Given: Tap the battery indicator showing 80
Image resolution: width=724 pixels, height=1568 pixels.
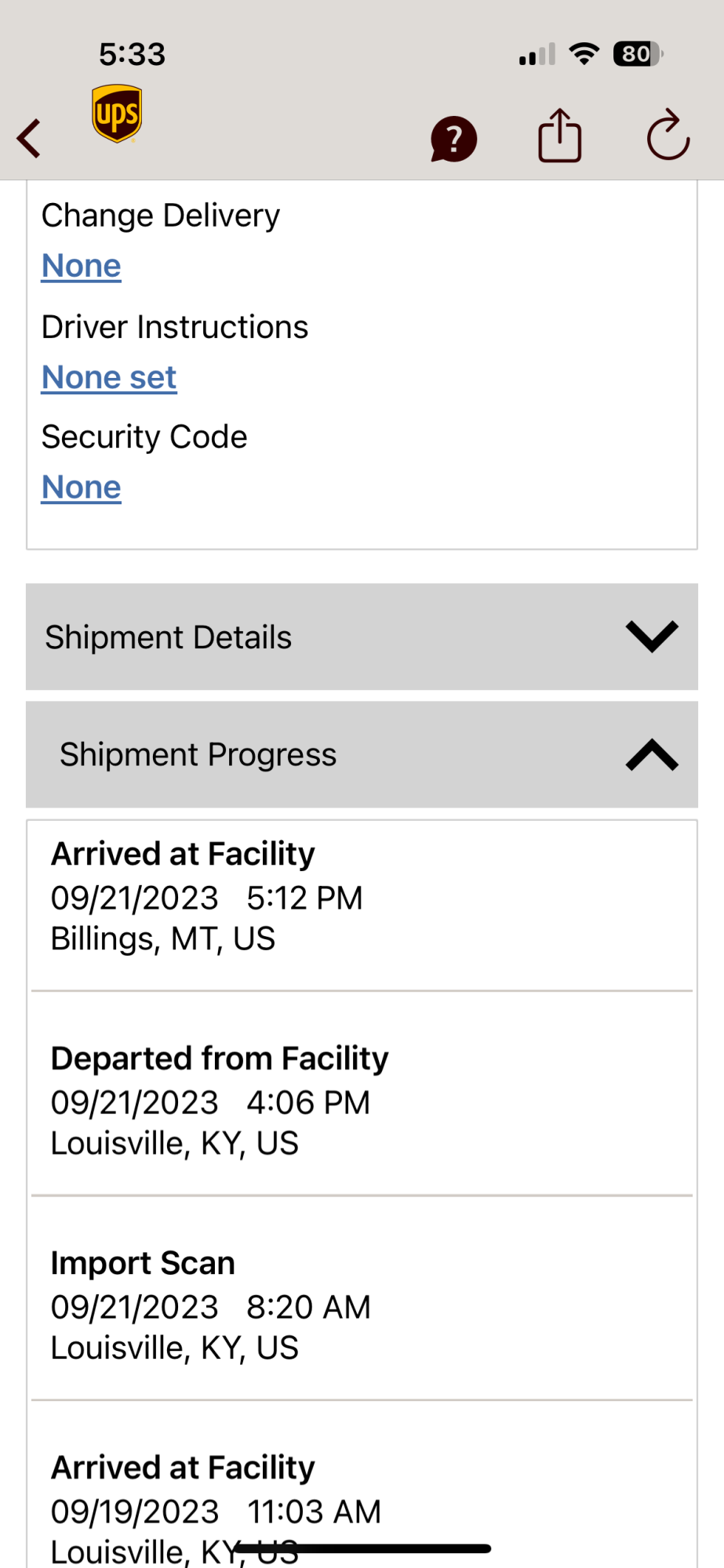Looking at the screenshot, I should tap(638, 54).
